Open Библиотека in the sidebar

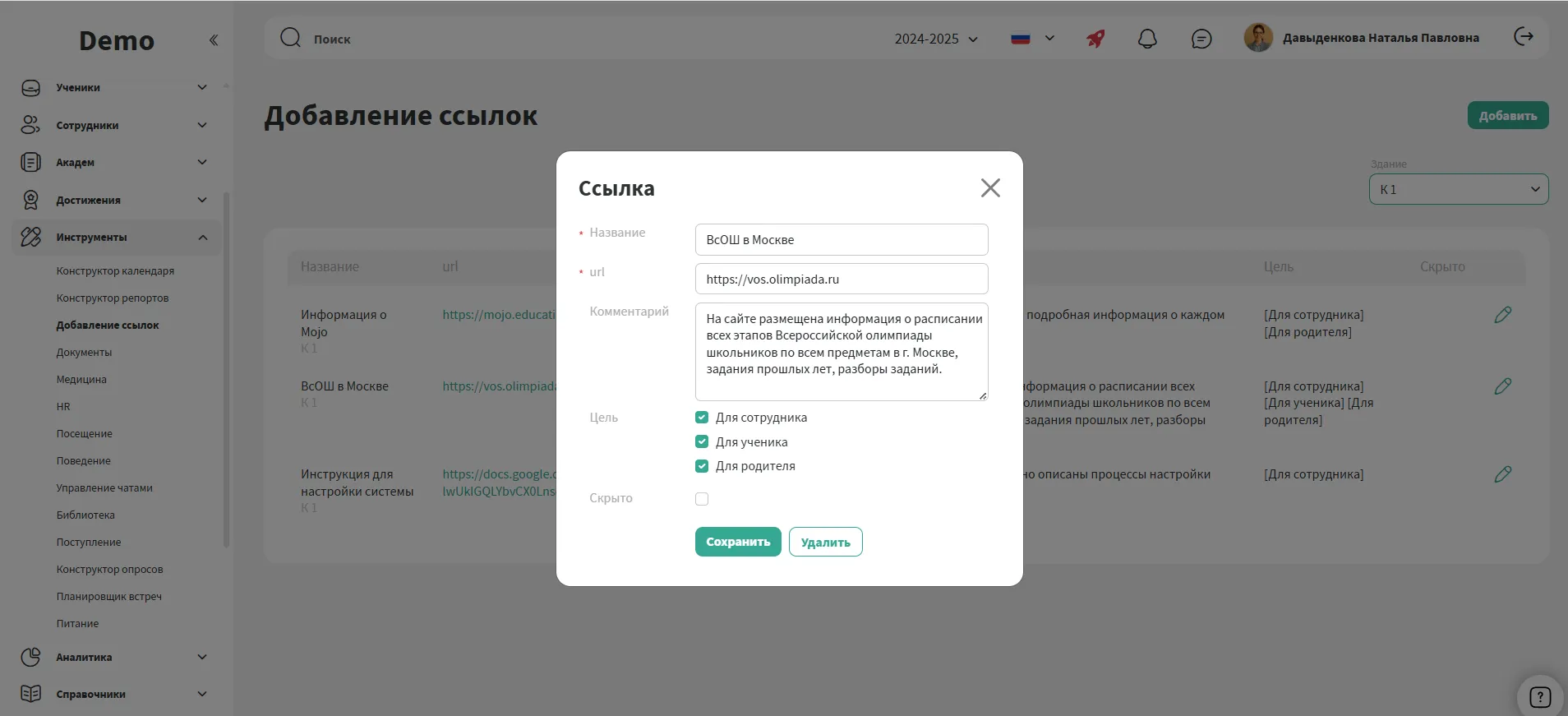85,515
